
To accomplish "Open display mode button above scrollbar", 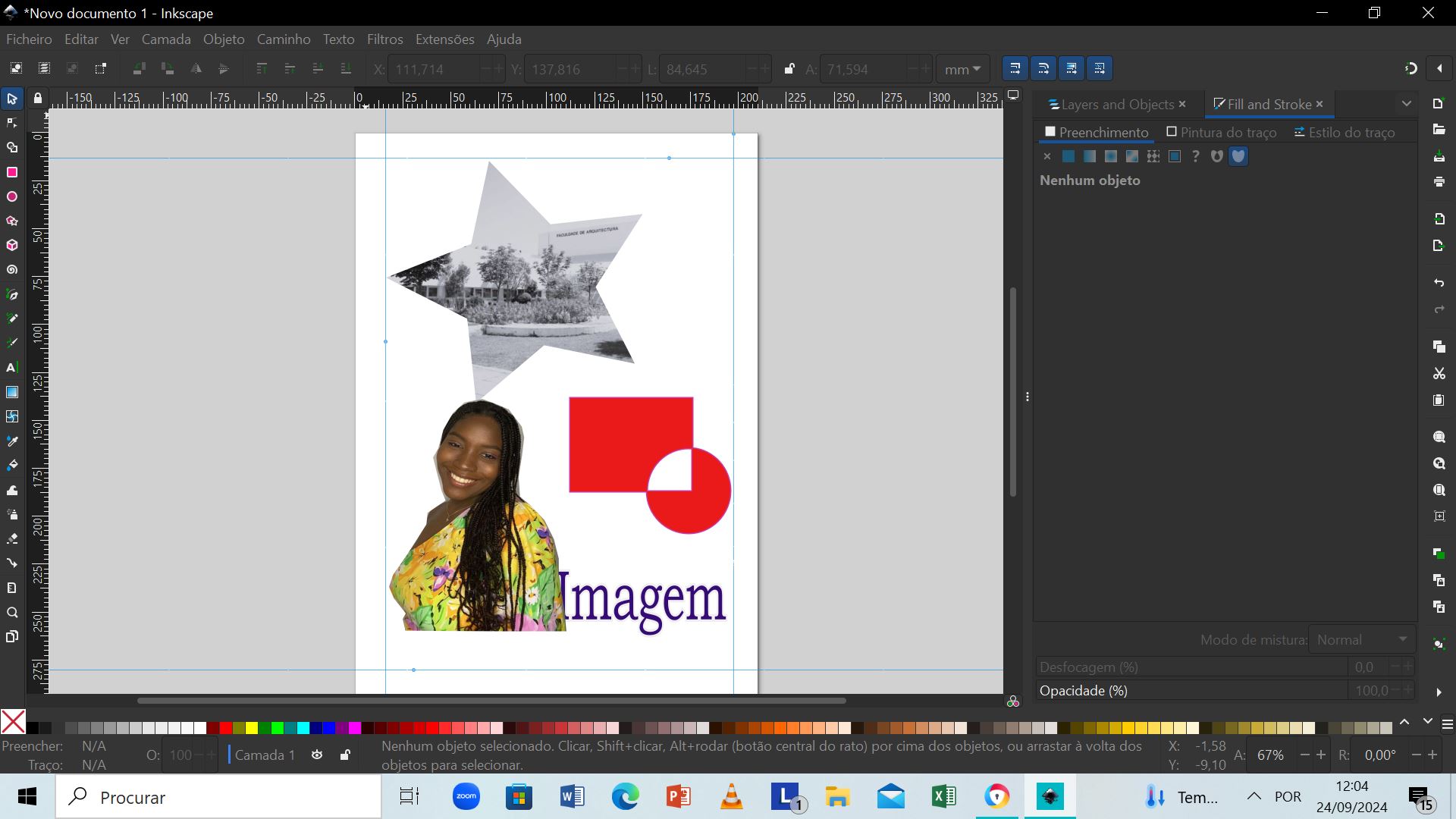I will click(1013, 95).
